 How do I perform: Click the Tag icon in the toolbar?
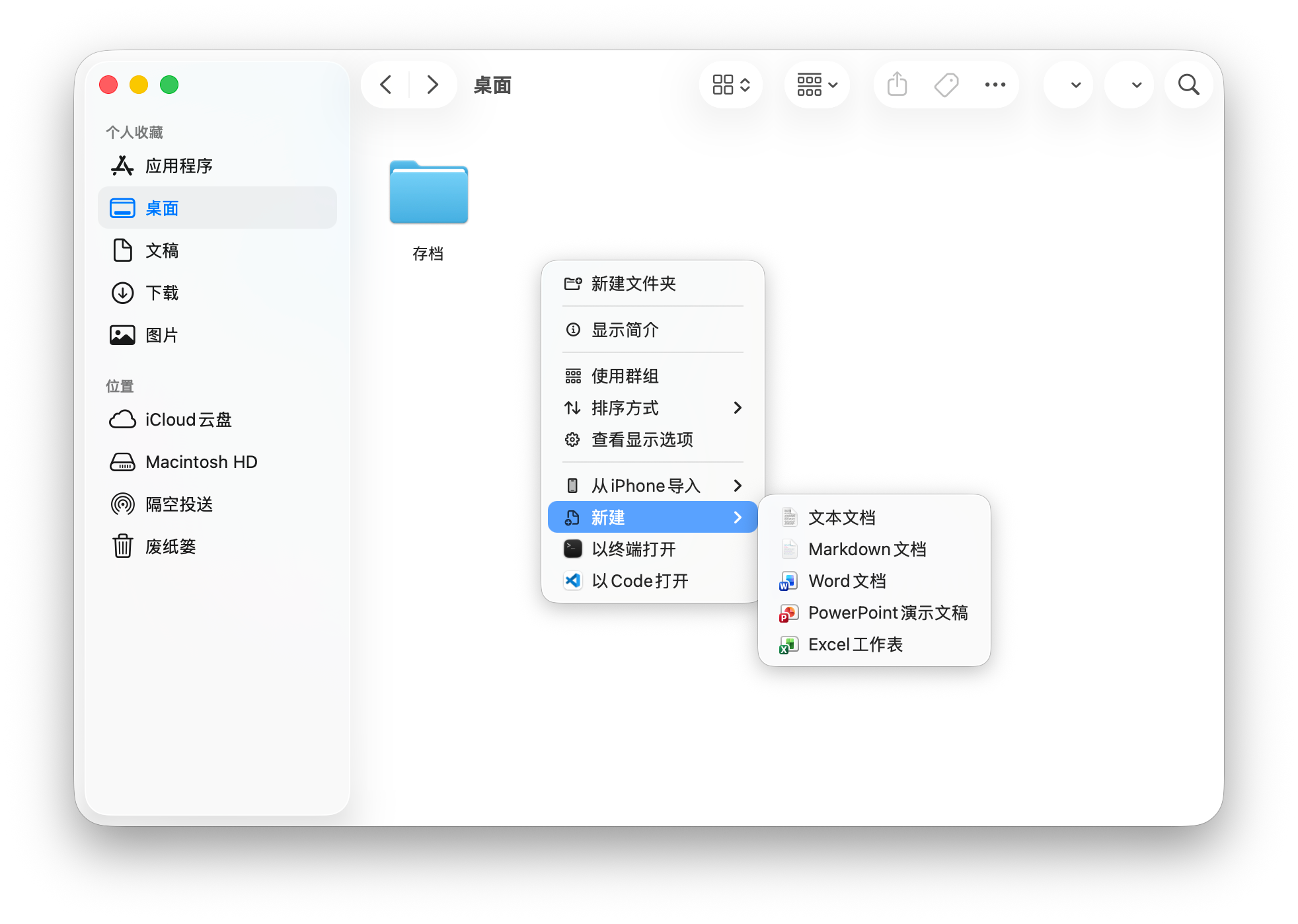coord(946,85)
